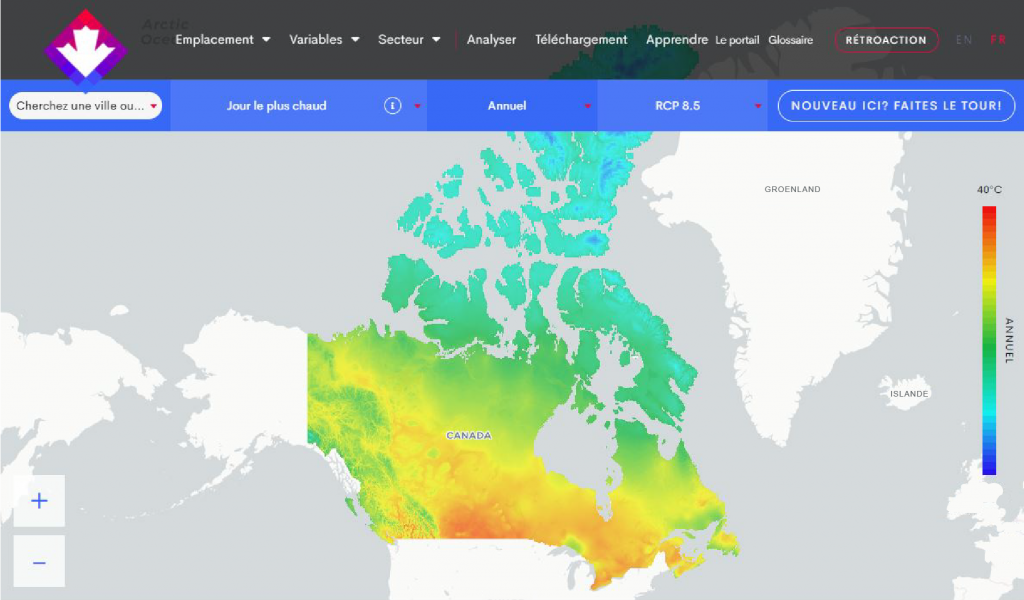This screenshot has height=600, width=1024.
Task: Click the city search field
Action: 80,106
